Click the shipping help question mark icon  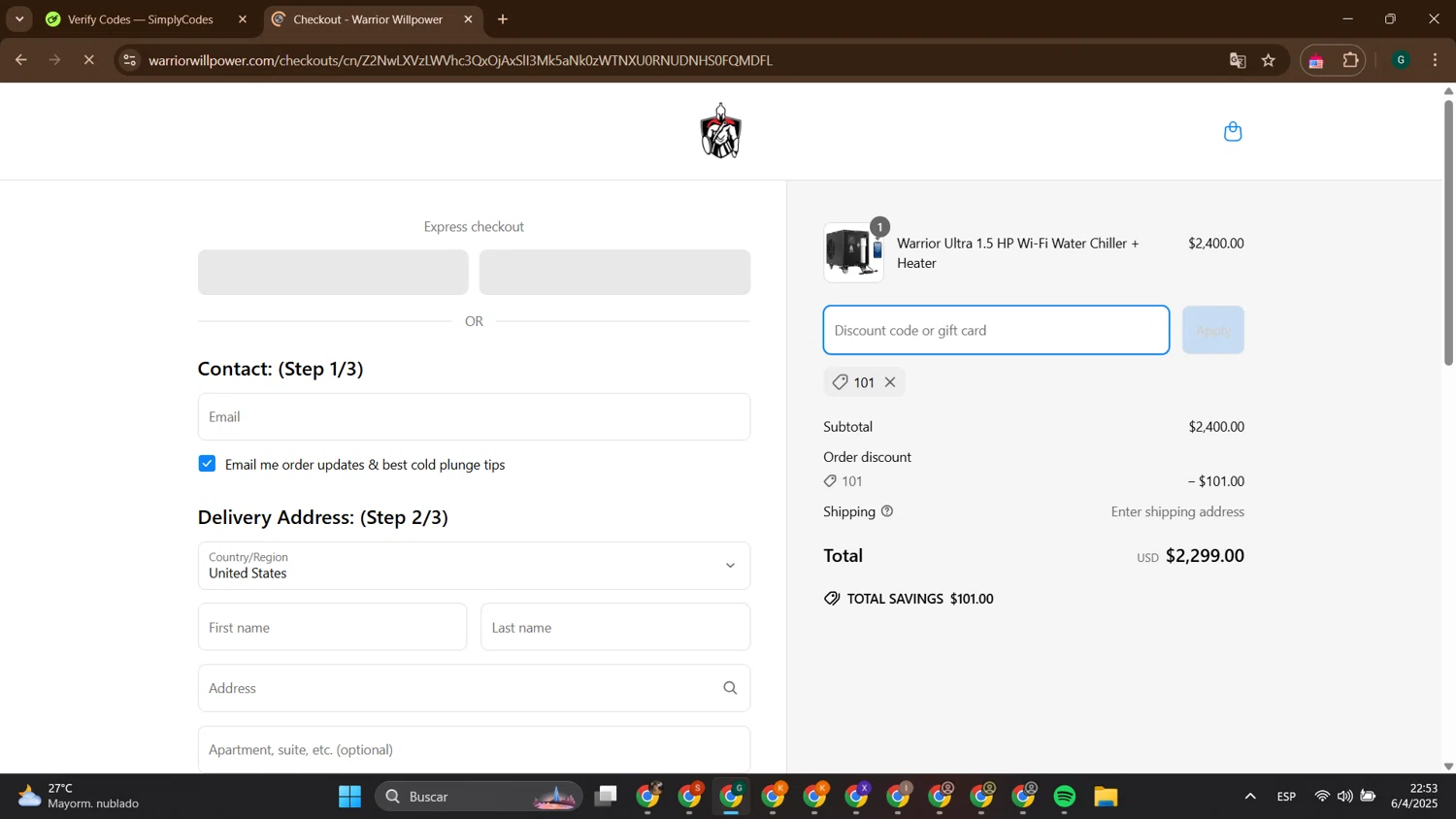click(887, 511)
